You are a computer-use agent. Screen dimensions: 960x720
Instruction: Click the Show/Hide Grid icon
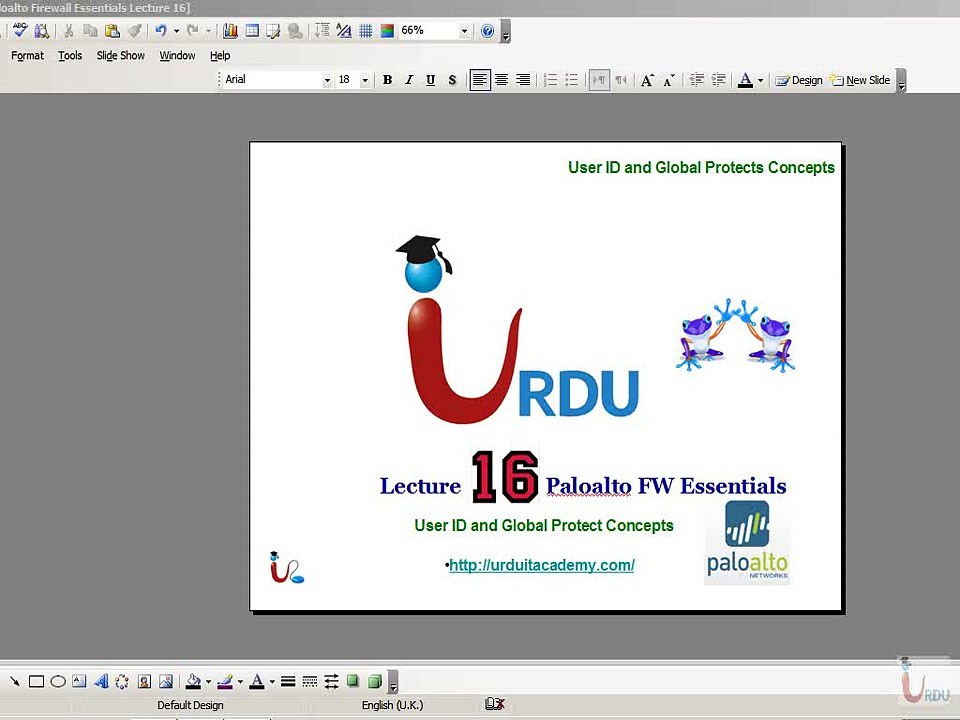[x=366, y=31]
